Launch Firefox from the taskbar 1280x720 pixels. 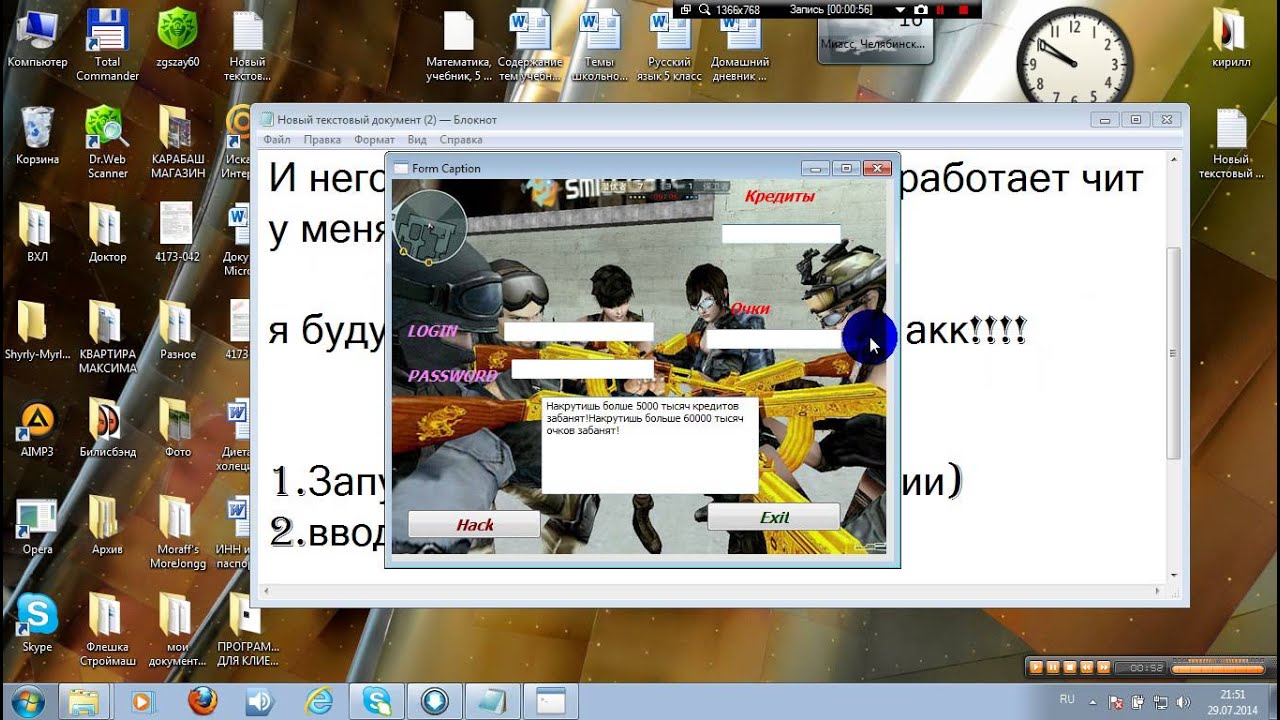coord(201,700)
